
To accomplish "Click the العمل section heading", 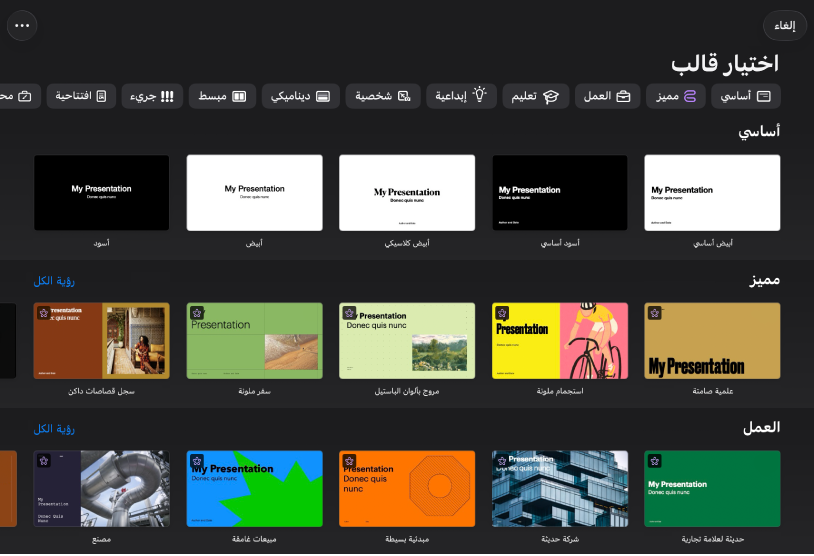I will pyautogui.click(x=762, y=428).
